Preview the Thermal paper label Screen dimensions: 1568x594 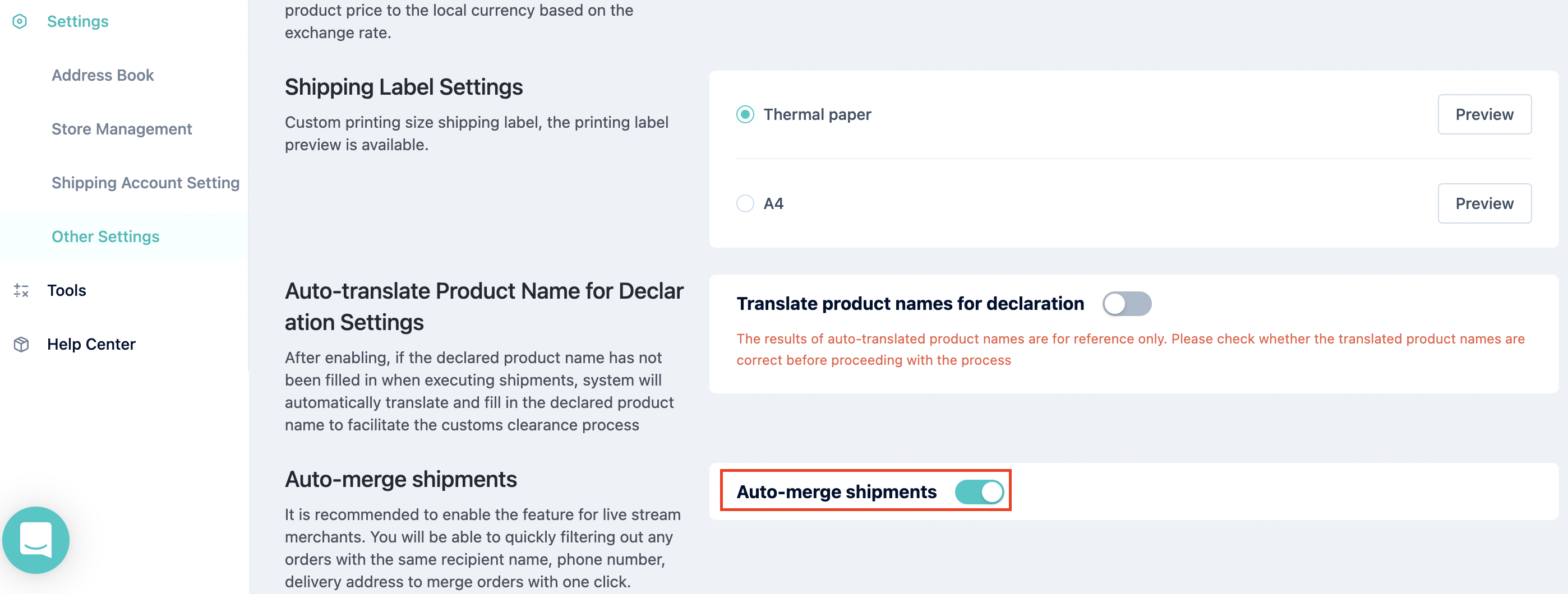1484,114
